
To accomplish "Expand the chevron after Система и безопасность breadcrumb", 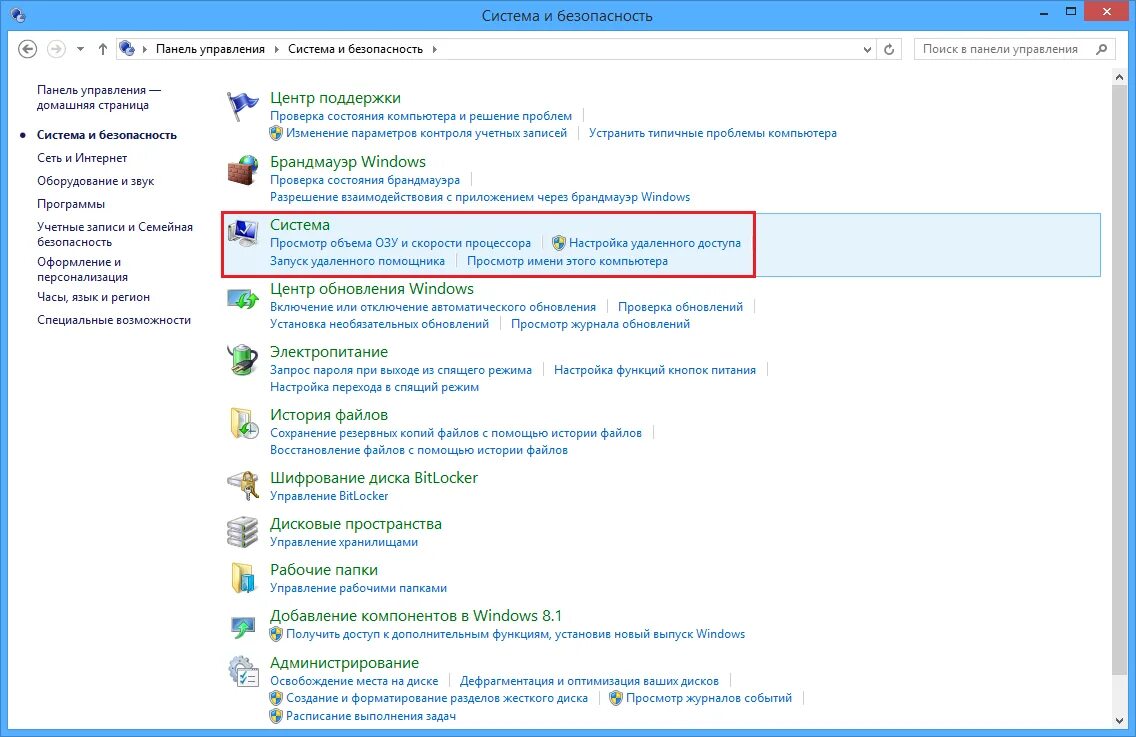I will (435, 49).
